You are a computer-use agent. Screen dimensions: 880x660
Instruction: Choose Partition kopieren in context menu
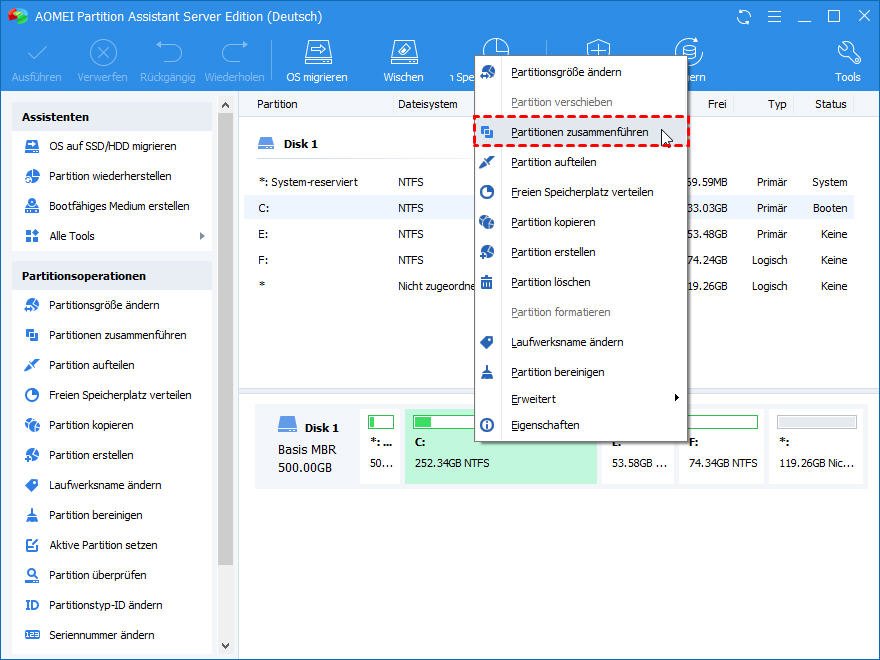581,222
